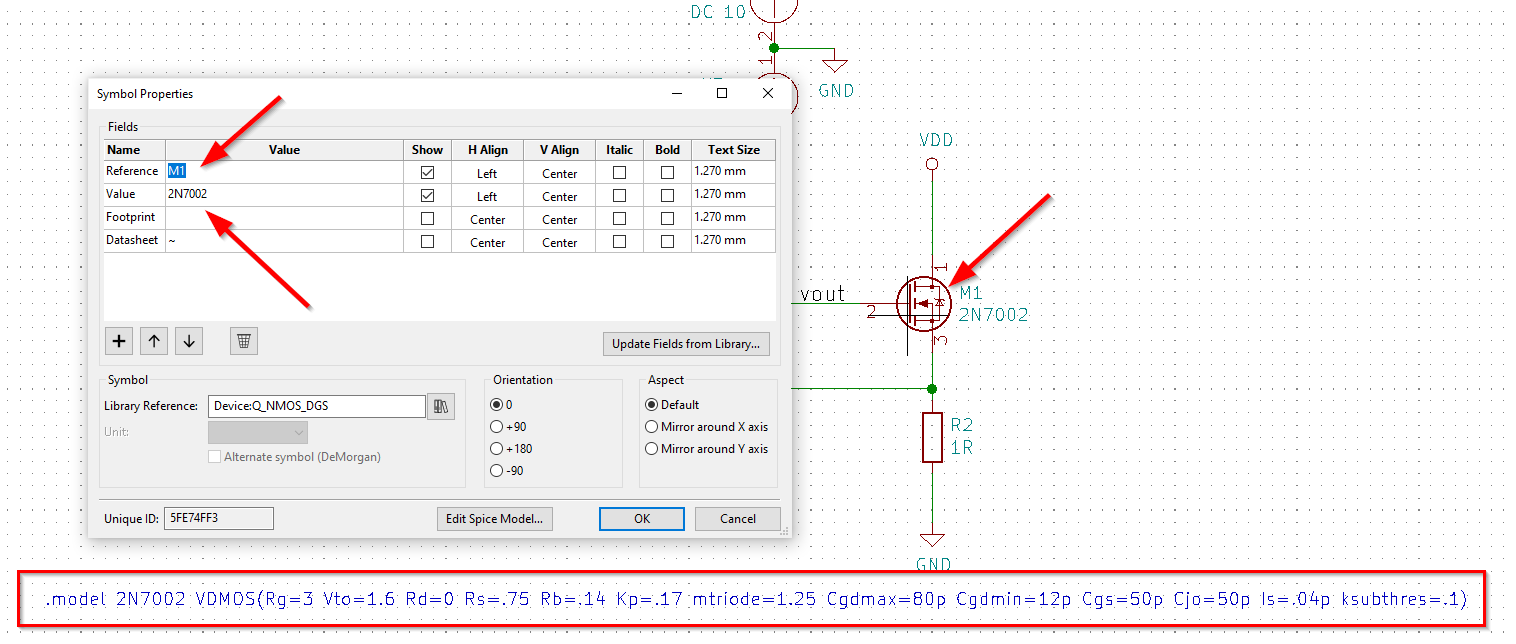This screenshot has height=644, width=1516.
Task: Choose Mirror around X axis
Action: 653,427
